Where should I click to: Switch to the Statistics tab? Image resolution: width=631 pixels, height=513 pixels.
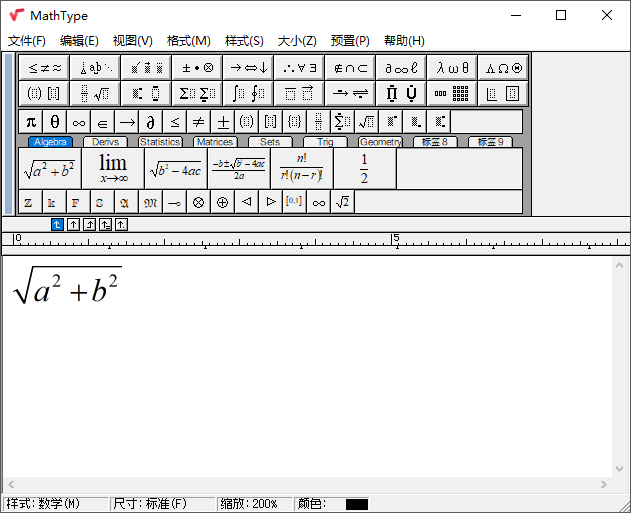pos(160,142)
